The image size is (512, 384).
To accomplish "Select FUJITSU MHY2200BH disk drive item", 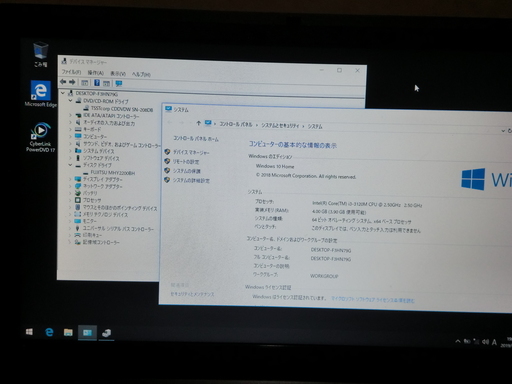I will pyautogui.click(x=113, y=173).
